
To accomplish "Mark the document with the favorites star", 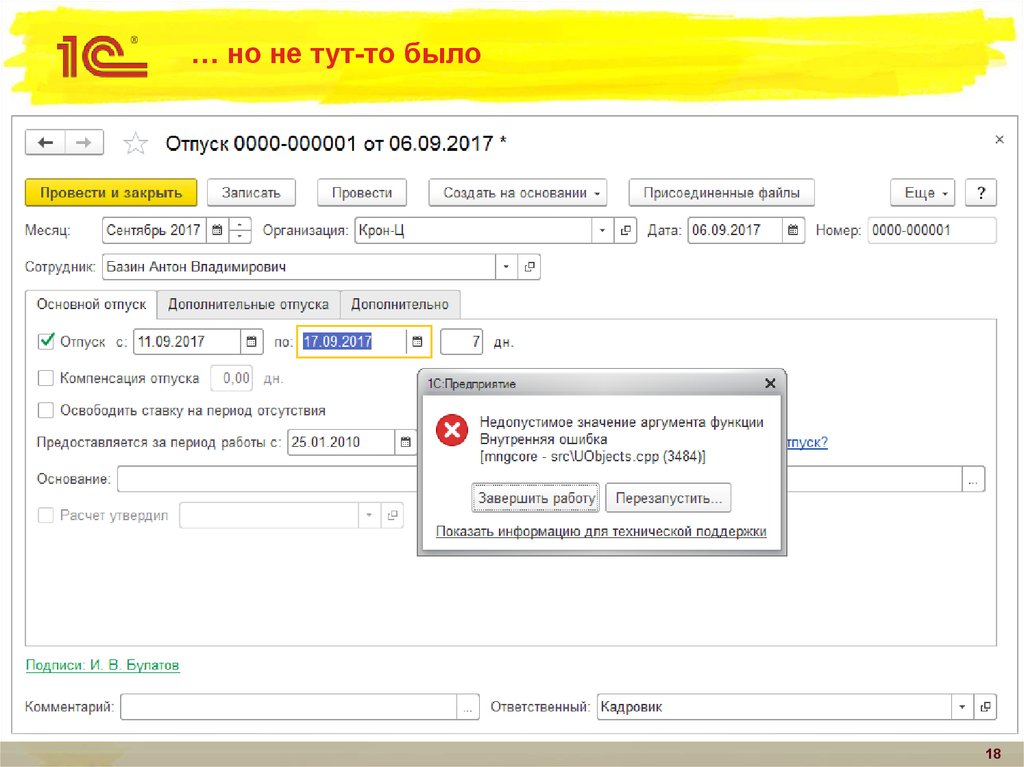I will (x=135, y=142).
